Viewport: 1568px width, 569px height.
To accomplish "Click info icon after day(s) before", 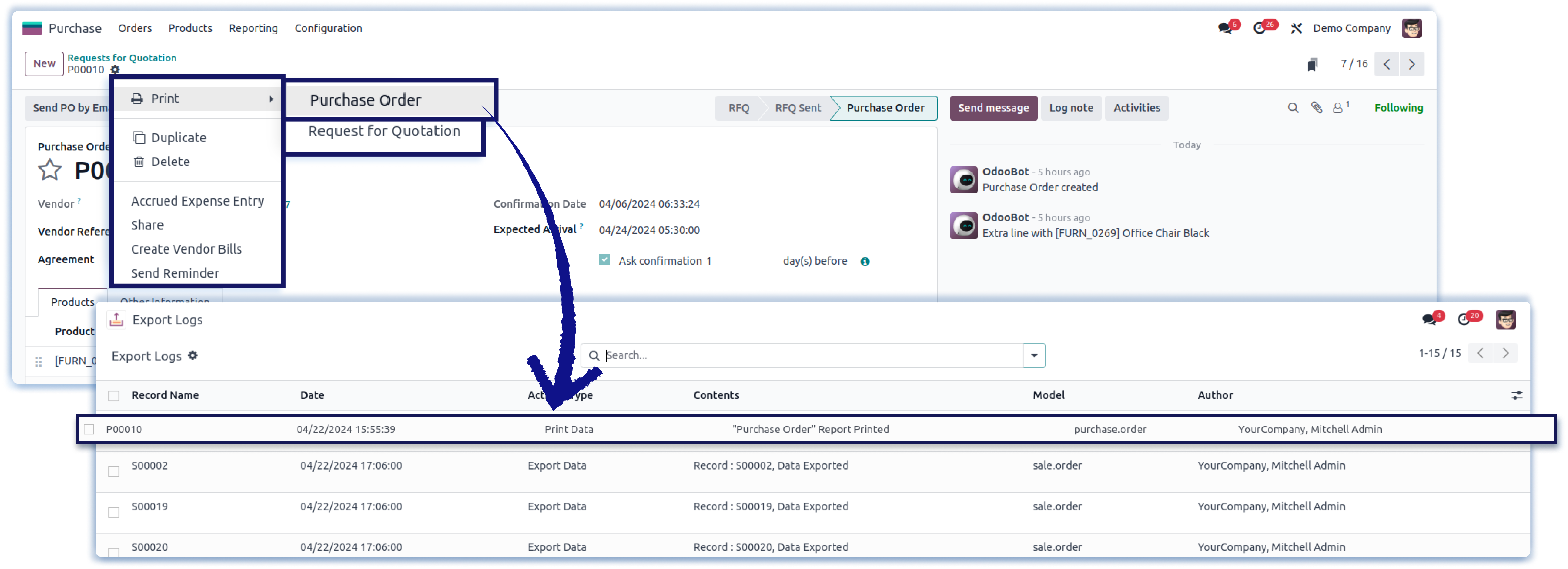I will [865, 262].
